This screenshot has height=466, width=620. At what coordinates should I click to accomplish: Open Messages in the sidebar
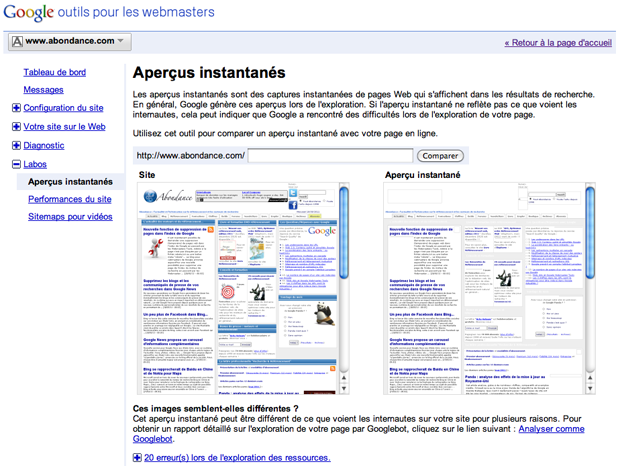[43, 90]
